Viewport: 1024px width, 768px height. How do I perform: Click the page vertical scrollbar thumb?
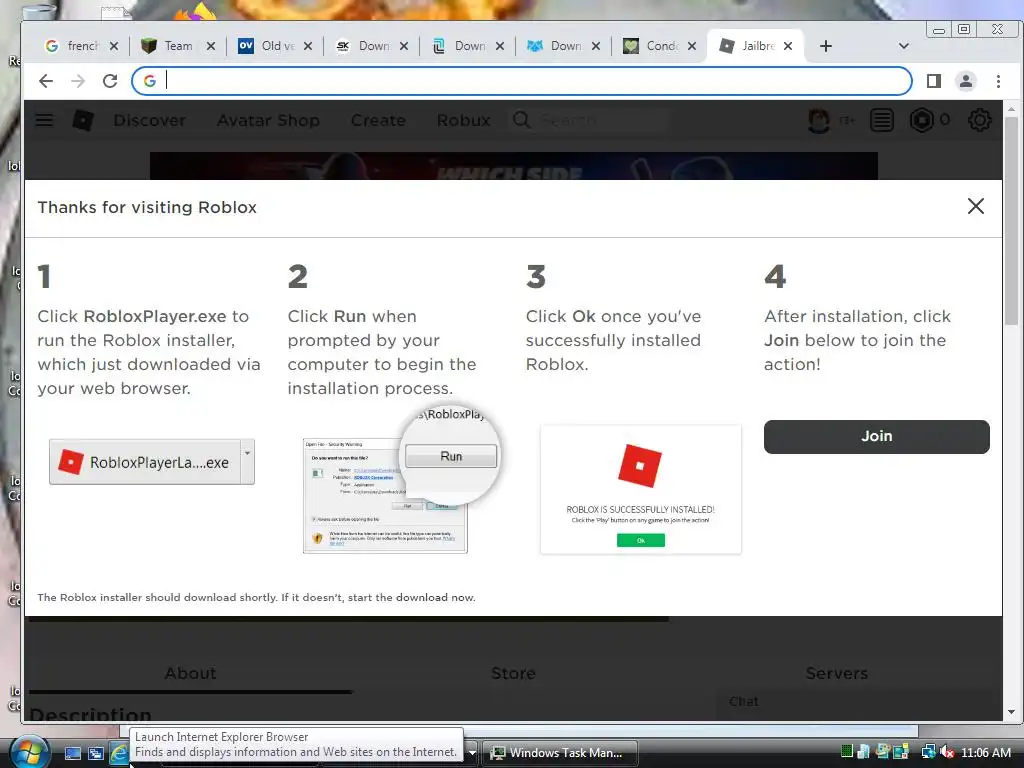click(1011, 221)
